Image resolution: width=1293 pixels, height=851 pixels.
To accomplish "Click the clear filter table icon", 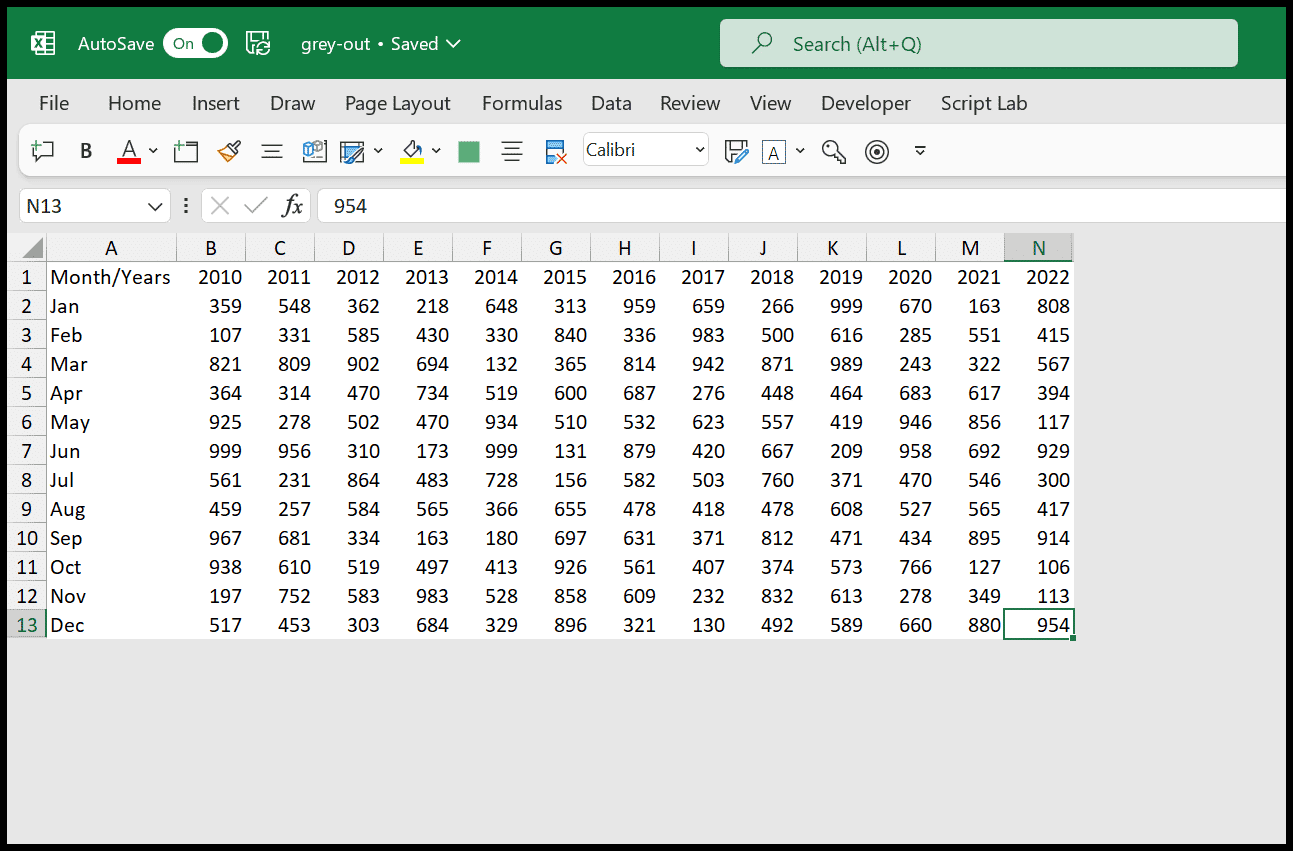I will [x=556, y=151].
